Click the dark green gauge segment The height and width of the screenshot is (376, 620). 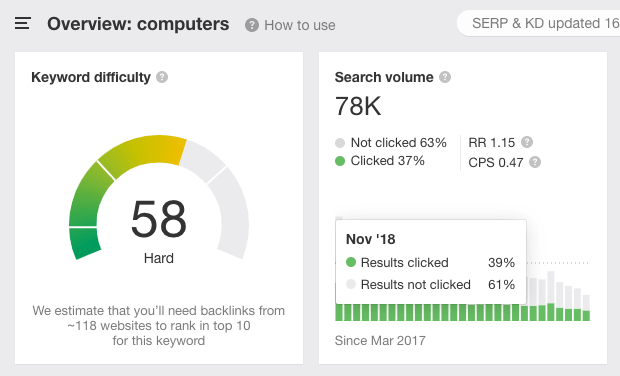[85, 243]
